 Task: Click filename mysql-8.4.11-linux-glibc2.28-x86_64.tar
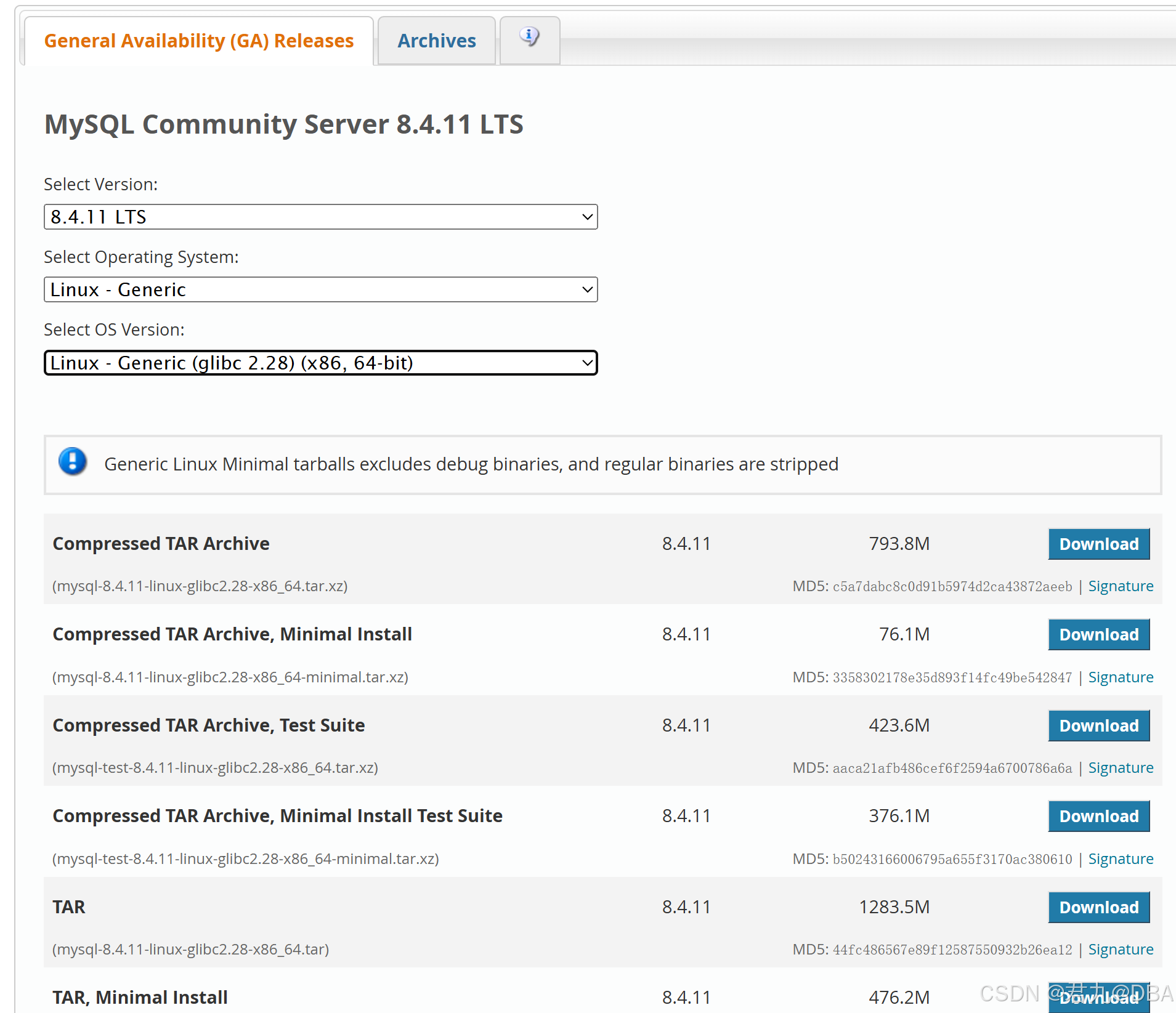(191, 950)
